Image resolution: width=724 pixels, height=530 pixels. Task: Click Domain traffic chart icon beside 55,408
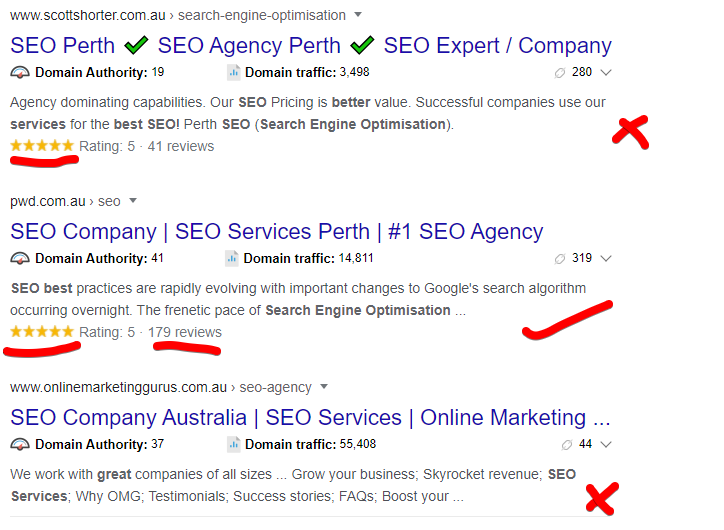click(x=234, y=445)
